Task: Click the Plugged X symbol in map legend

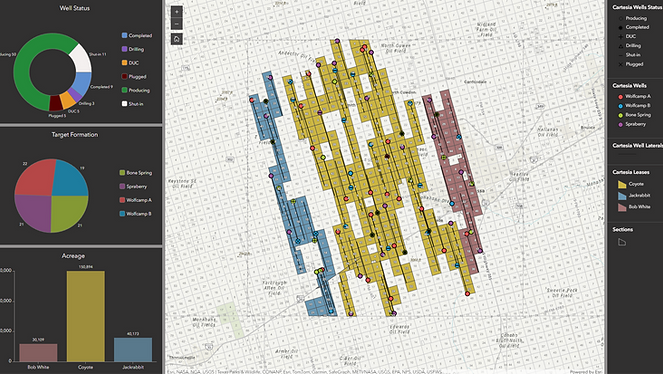Action: click(x=621, y=64)
